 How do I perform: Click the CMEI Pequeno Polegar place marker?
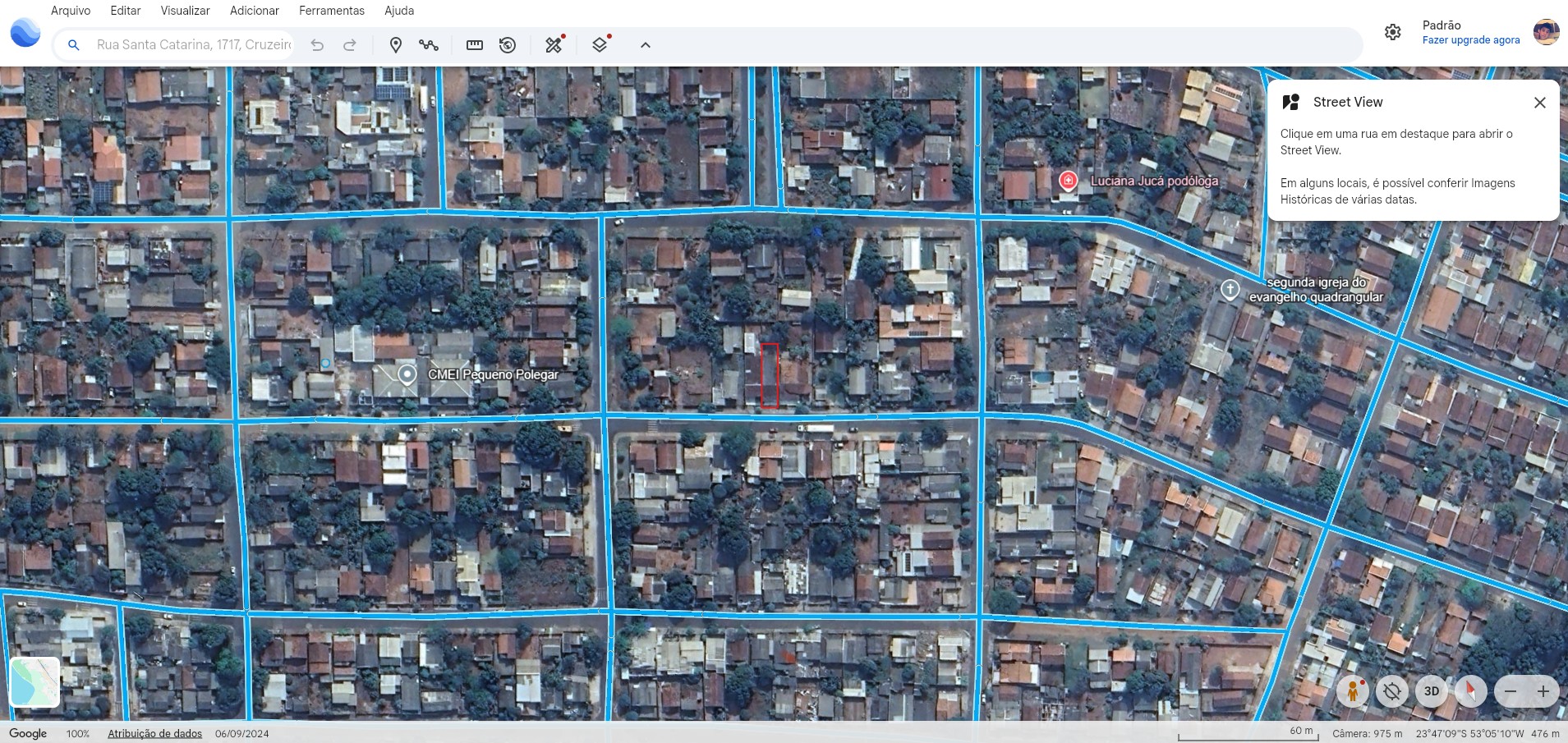[407, 375]
